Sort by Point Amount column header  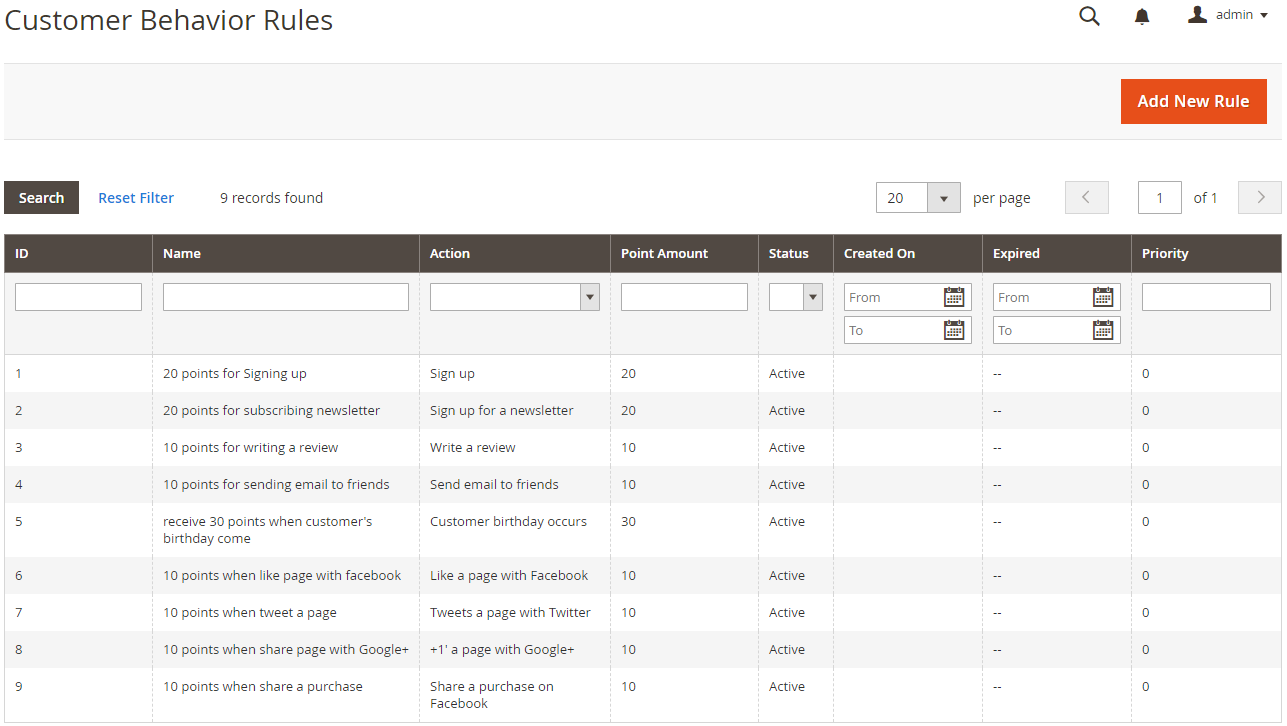(x=664, y=254)
